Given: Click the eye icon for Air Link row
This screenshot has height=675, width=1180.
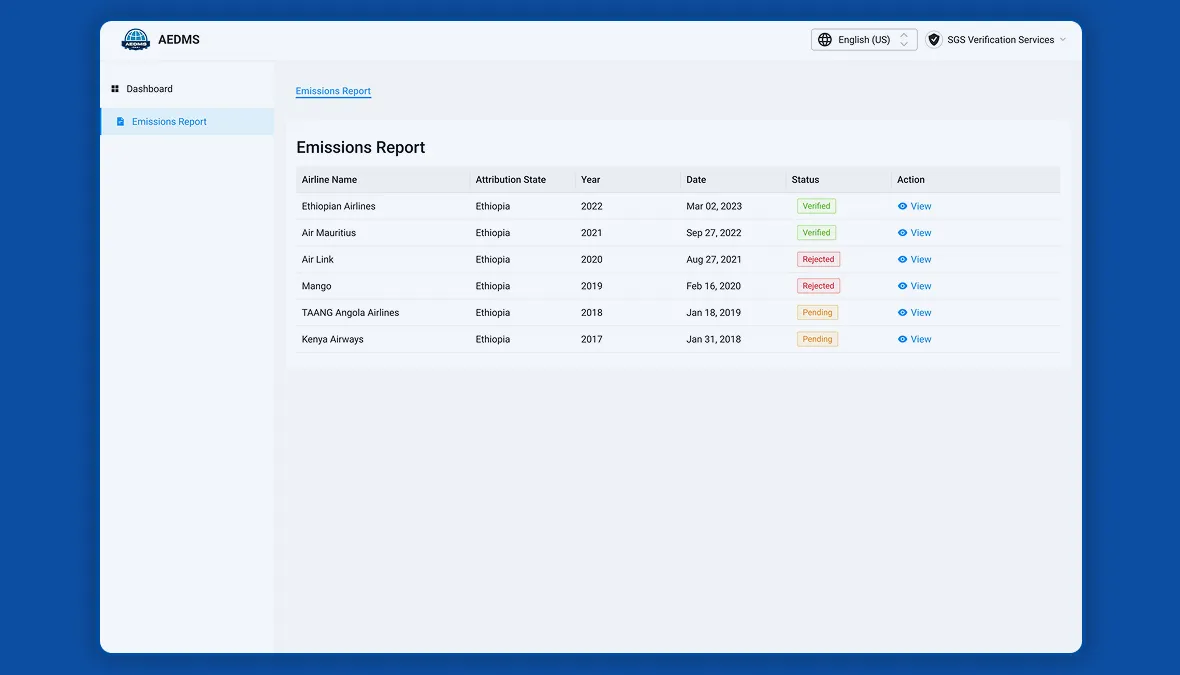Looking at the screenshot, I should coord(902,260).
